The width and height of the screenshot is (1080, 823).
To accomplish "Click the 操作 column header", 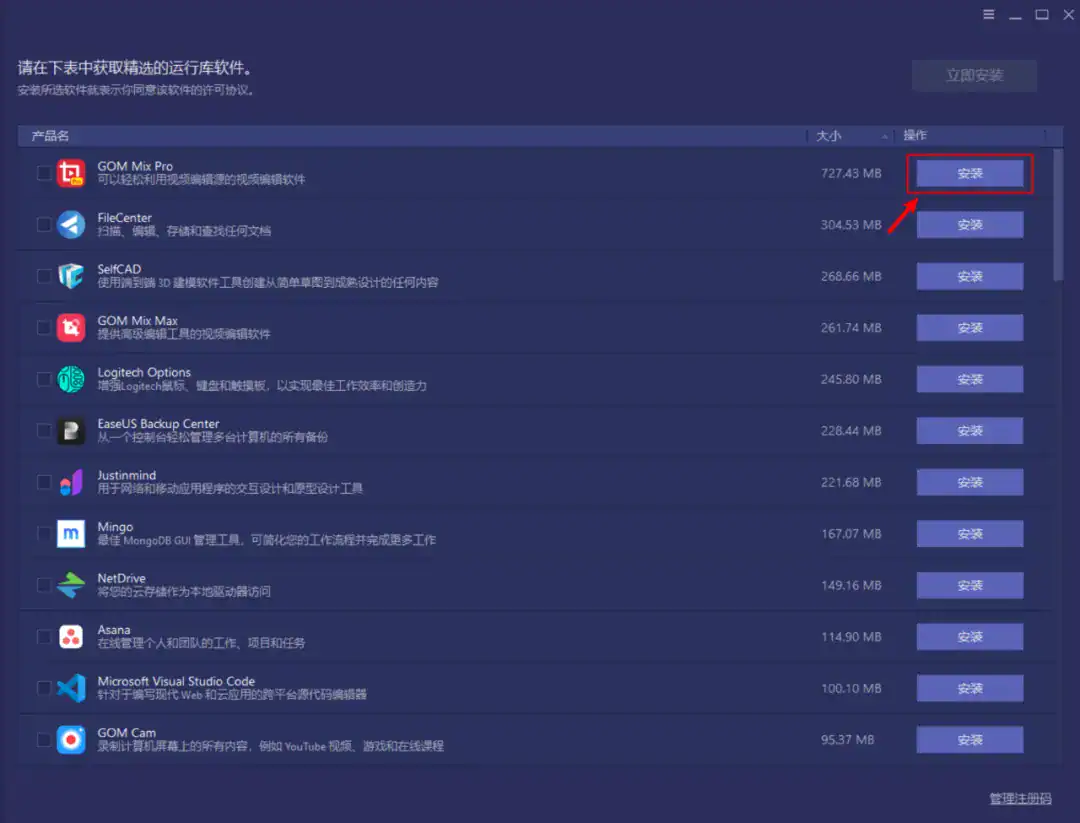I will 969,136.
